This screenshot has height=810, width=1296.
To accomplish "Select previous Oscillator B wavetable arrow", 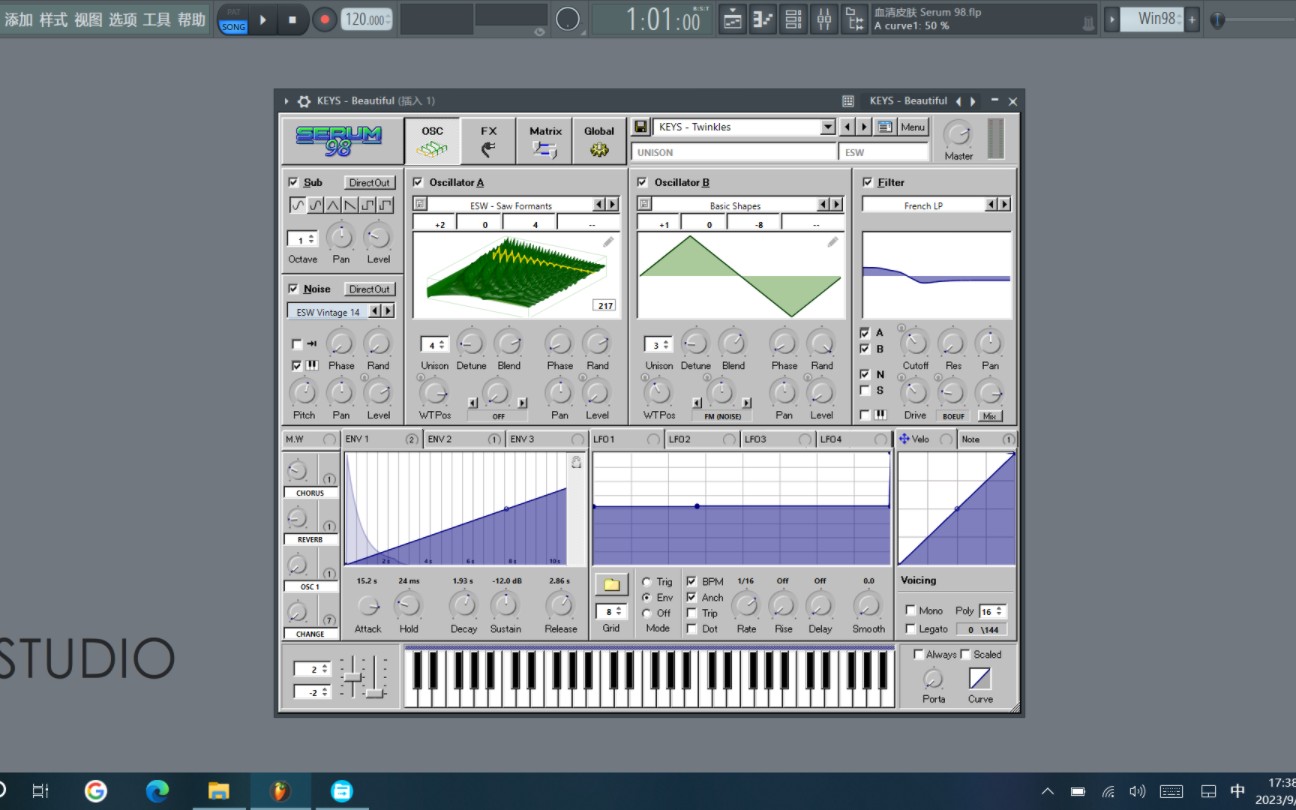I will (x=823, y=205).
